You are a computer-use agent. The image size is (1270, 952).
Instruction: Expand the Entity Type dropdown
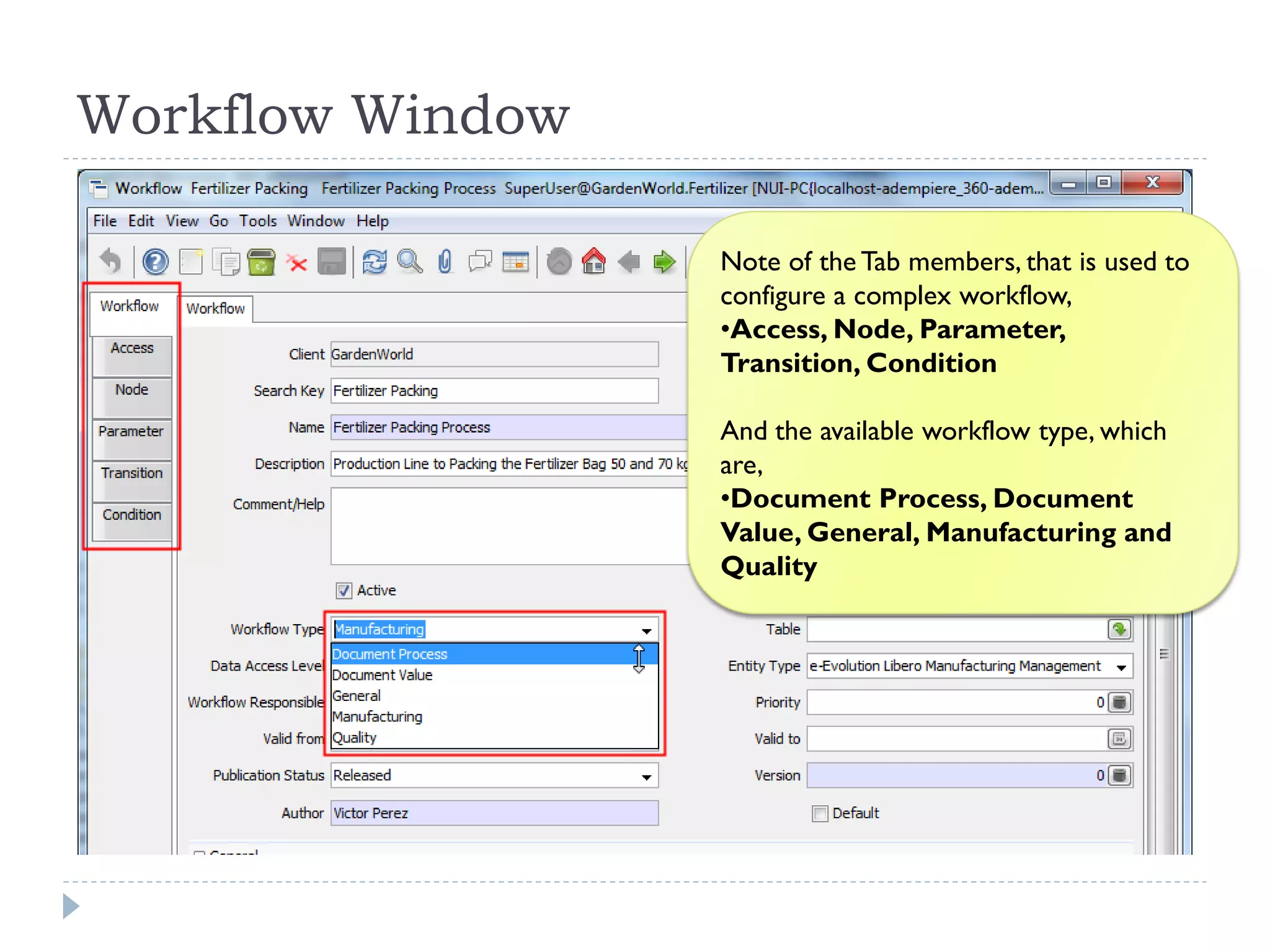(1121, 666)
